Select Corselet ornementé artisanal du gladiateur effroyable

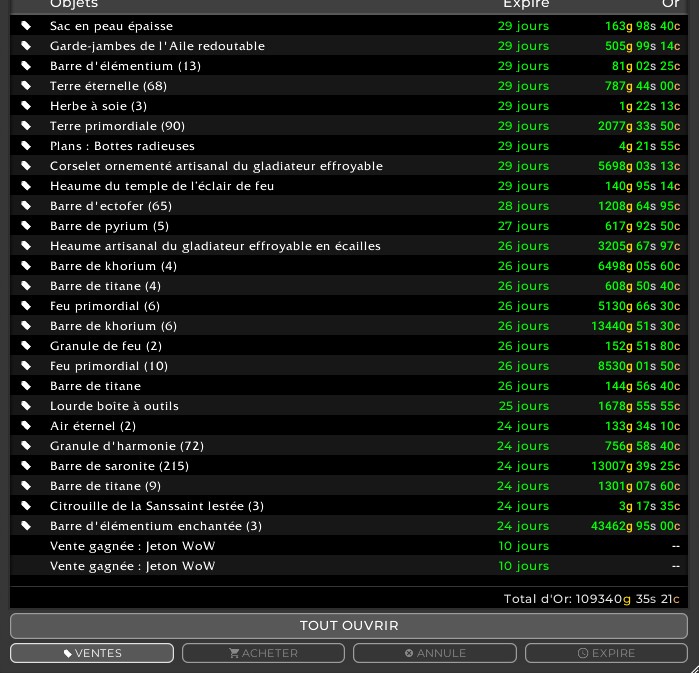pyautogui.click(x=349, y=166)
